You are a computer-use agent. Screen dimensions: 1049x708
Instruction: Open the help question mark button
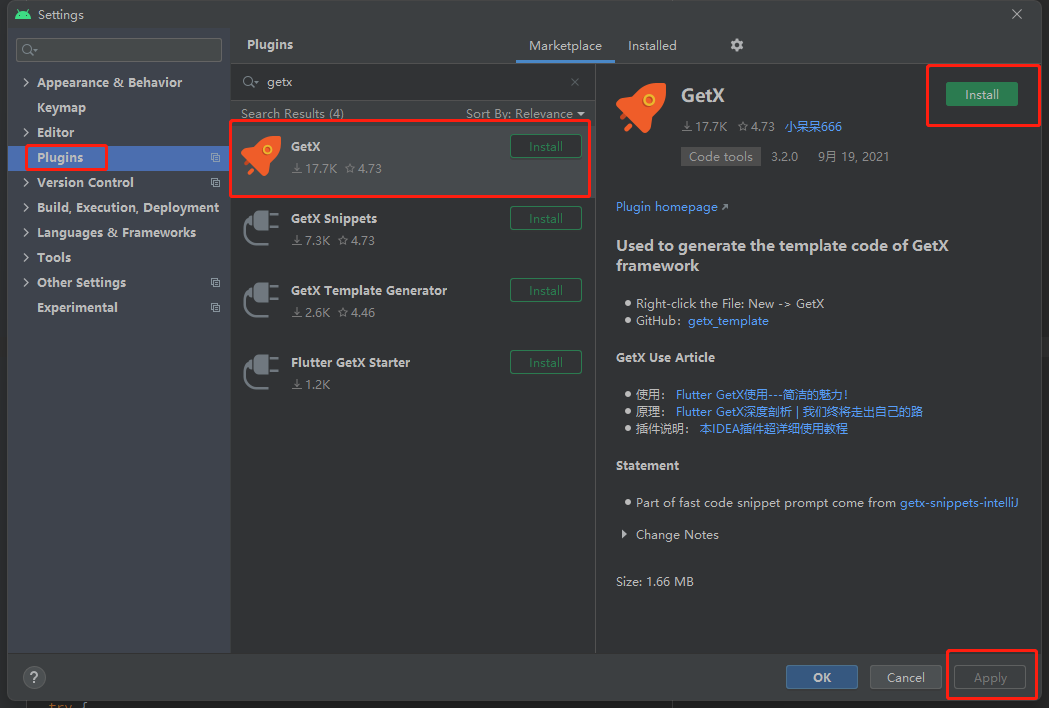coord(34,677)
